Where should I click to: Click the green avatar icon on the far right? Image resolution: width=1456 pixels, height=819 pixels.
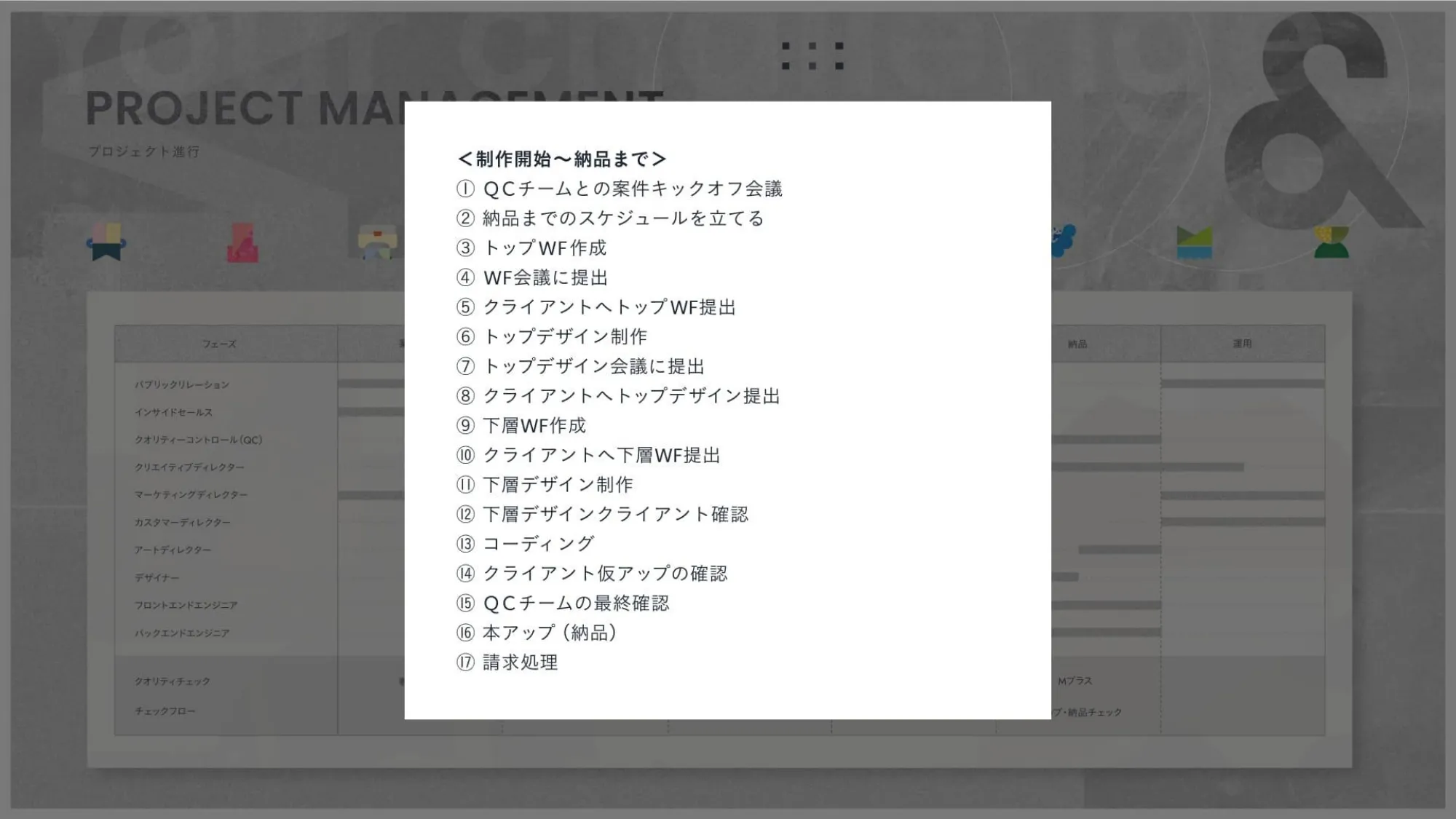point(1333,243)
